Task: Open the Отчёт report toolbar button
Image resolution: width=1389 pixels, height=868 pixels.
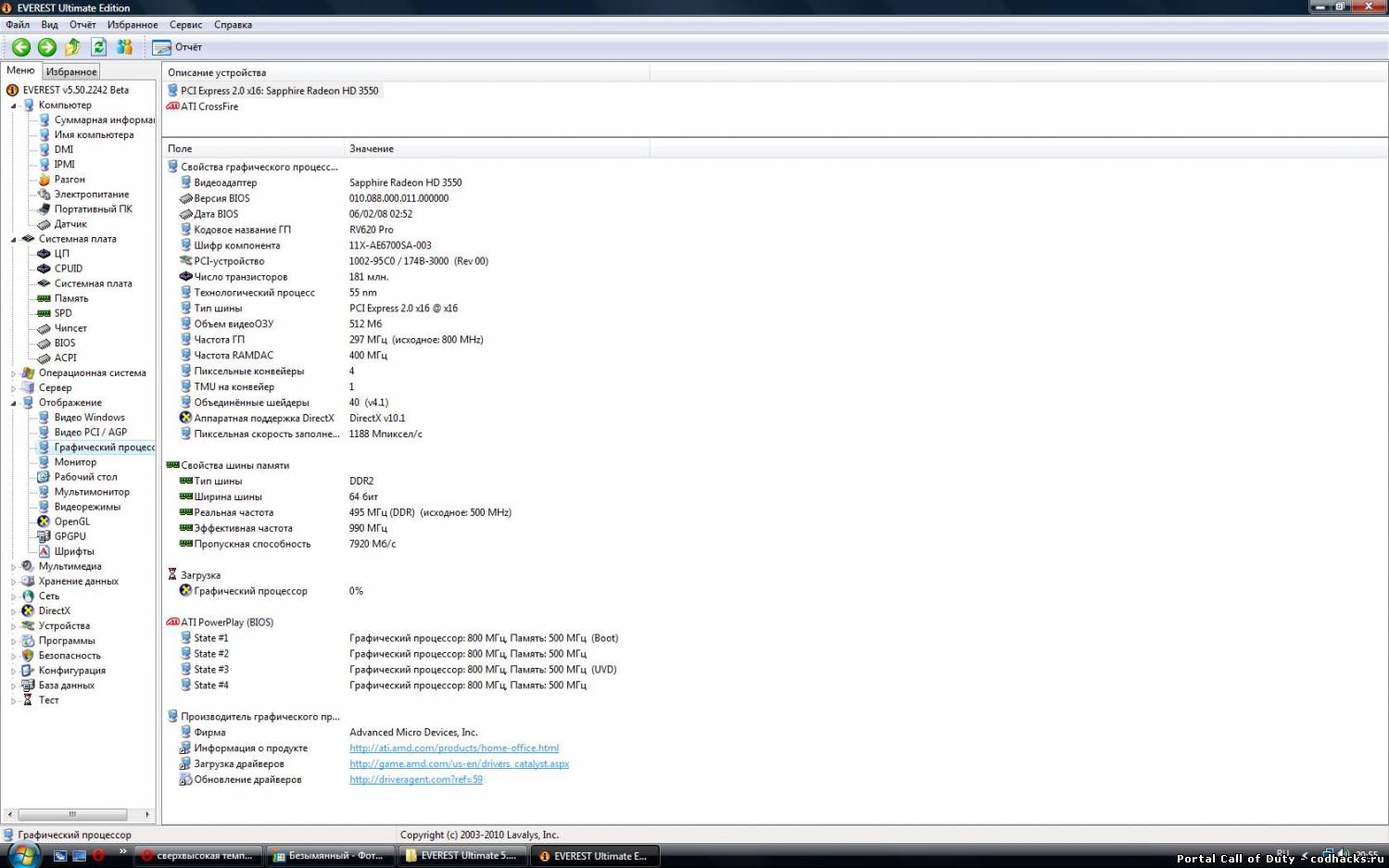Action: [x=178, y=47]
